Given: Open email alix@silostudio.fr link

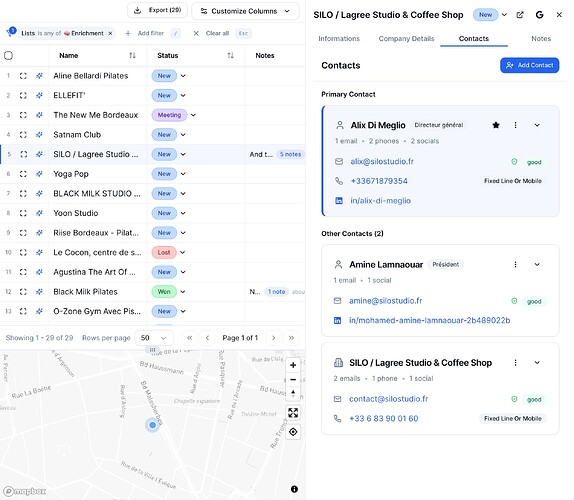Looking at the screenshot, I should coord(382,161).
